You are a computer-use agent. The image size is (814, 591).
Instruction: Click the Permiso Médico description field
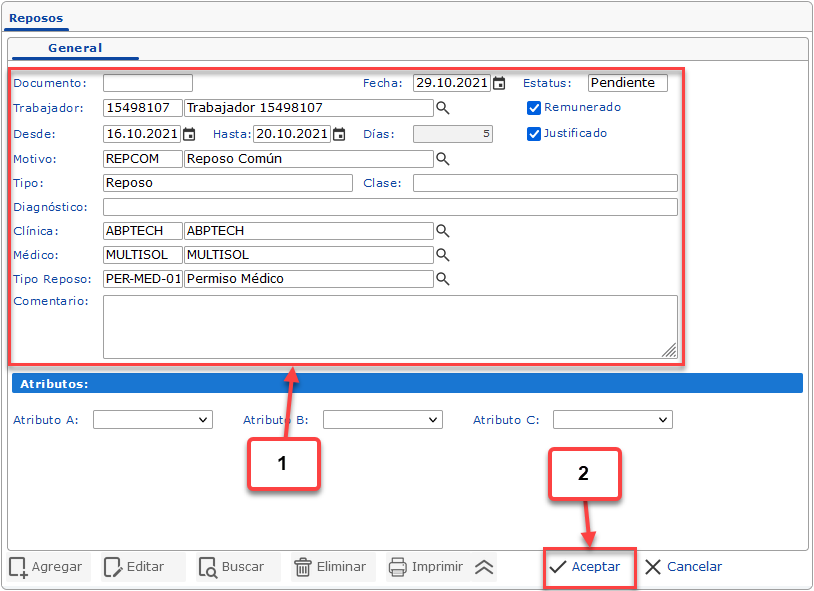309,279
